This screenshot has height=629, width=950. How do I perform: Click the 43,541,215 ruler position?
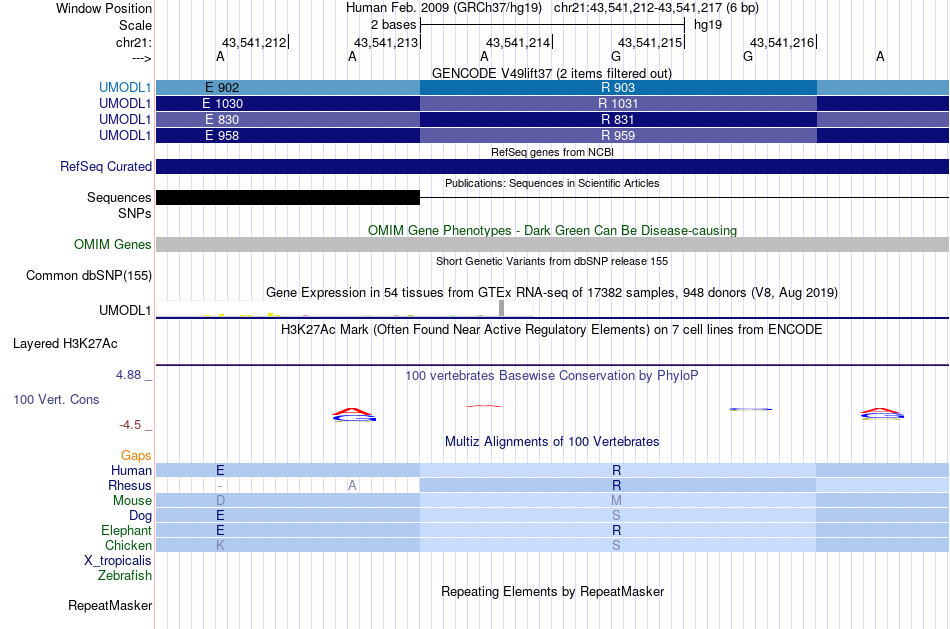tap(650, 42)
